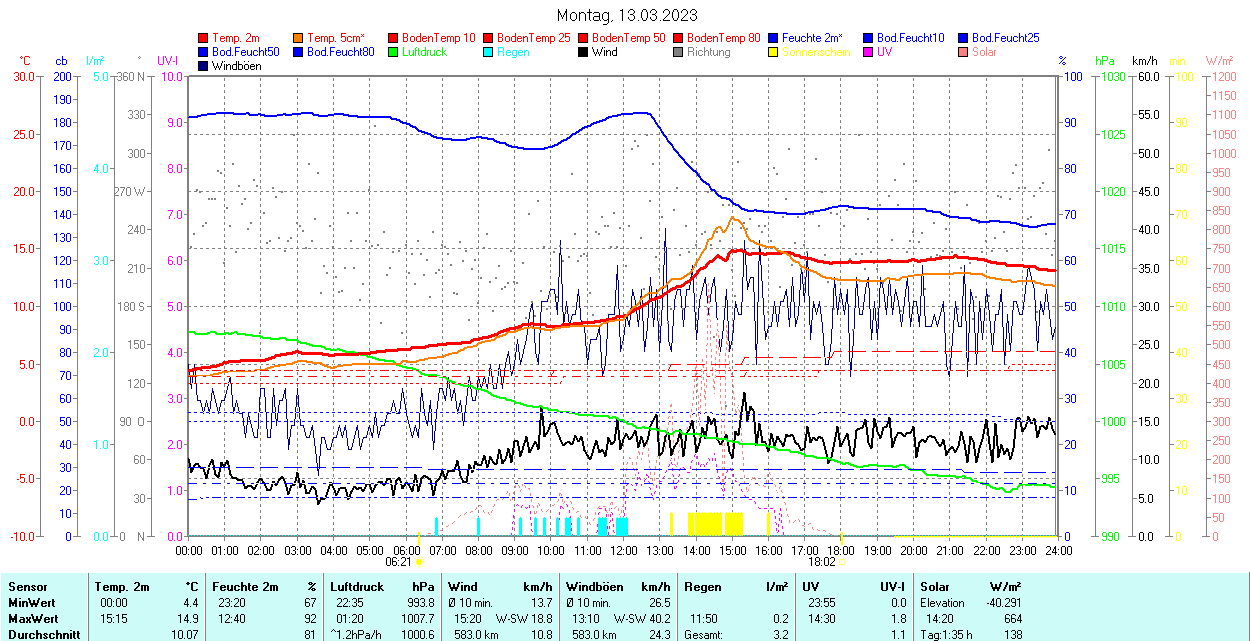Viewport: 1250px width, 641px height.
Task: Select the pink Solar legend square
Action: pyautogui.click(x=962, y=52)
